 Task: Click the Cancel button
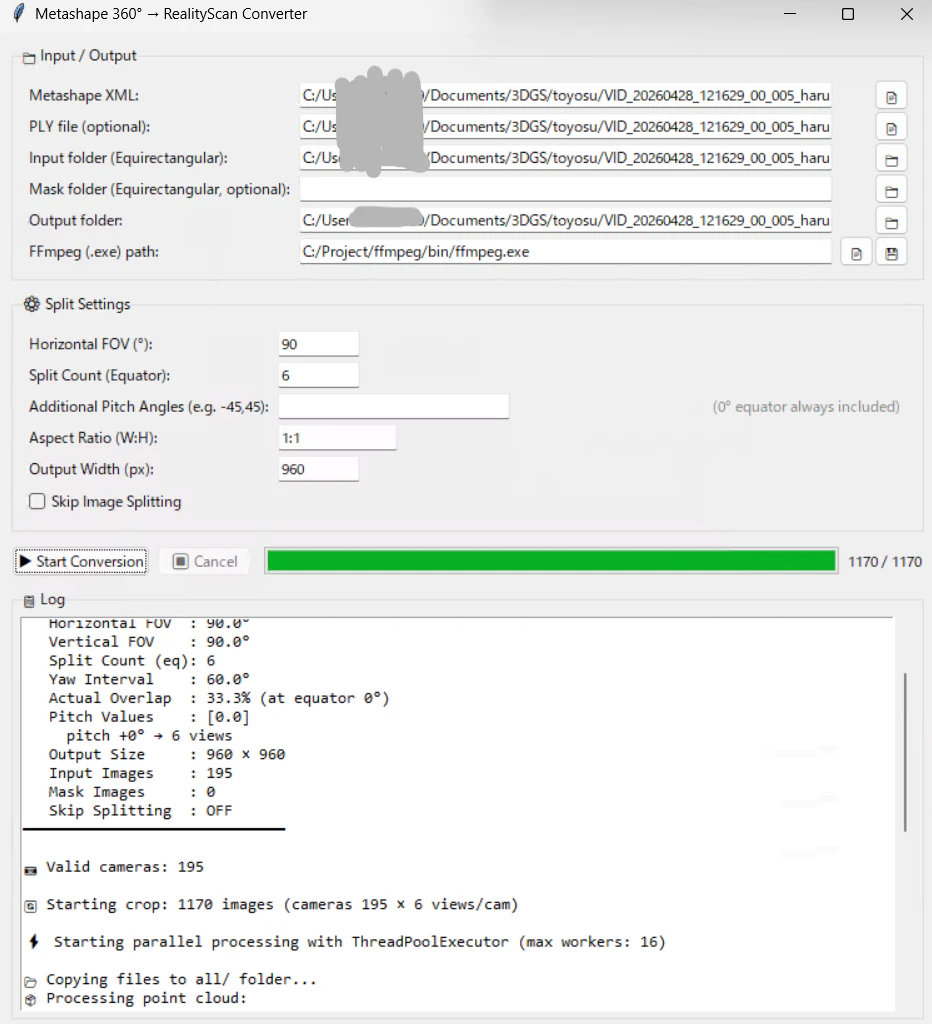pos(205,561)
